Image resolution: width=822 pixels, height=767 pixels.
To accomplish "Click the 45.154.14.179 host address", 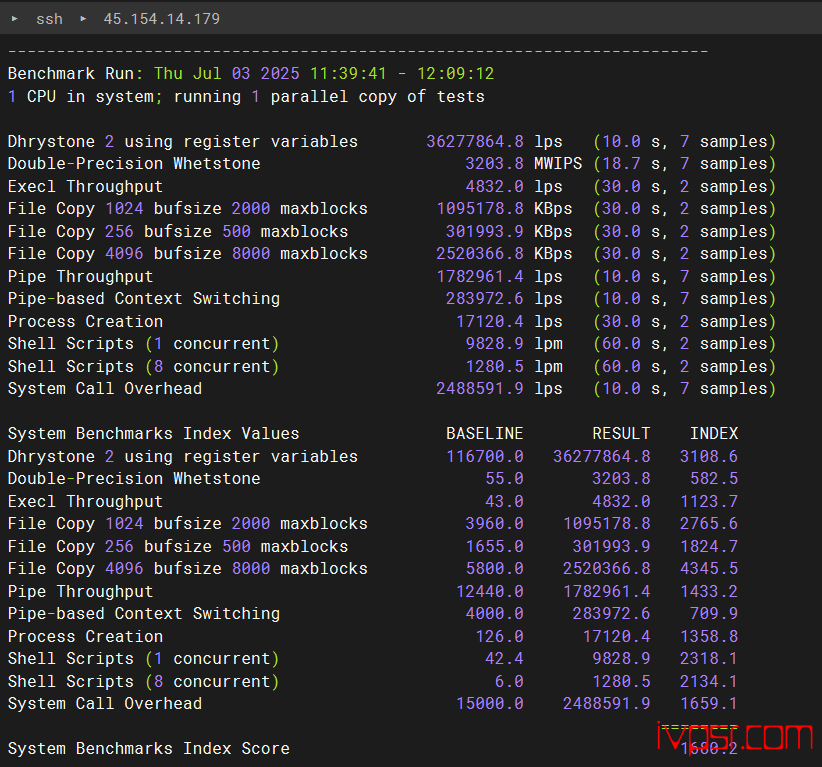I will click(161, 19).
